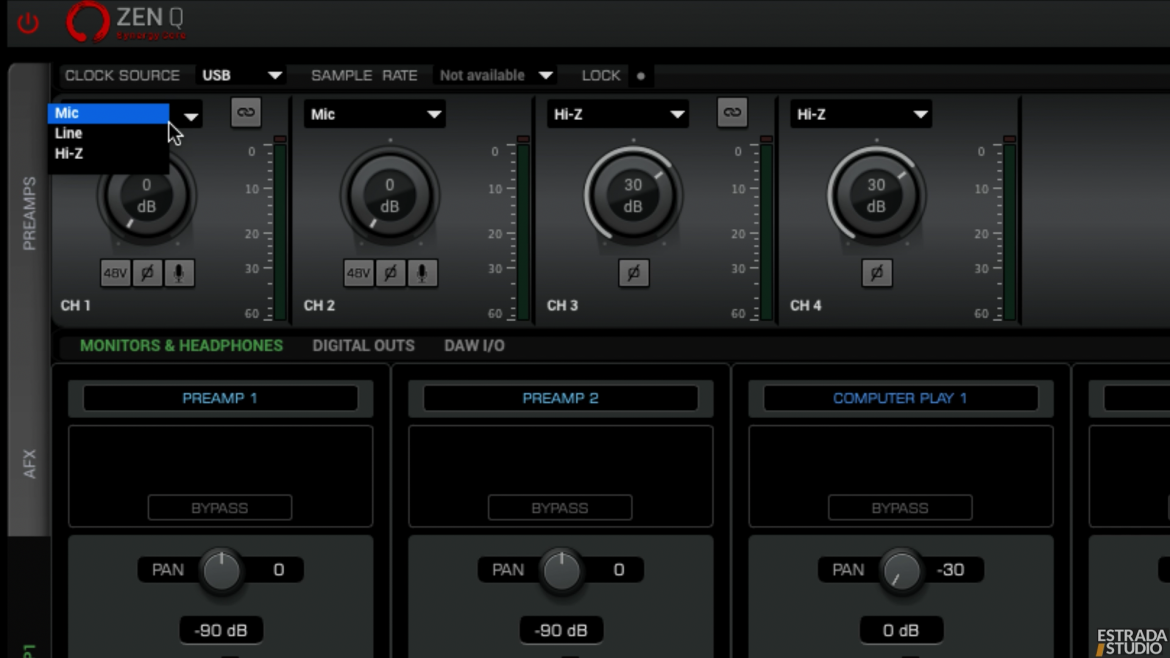
Task: Click the microphone icon on CH 1
Action: tap(179, 273)
